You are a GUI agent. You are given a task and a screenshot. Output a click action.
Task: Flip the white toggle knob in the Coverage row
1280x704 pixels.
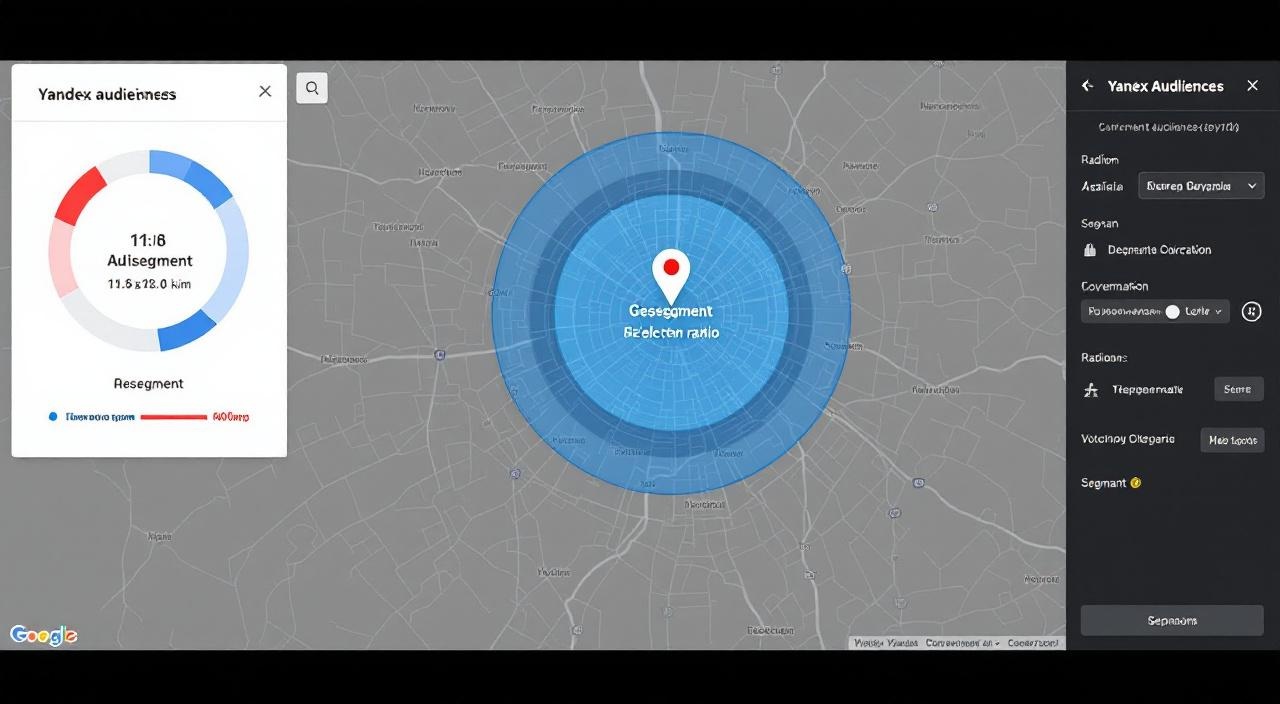(1173, 311)
